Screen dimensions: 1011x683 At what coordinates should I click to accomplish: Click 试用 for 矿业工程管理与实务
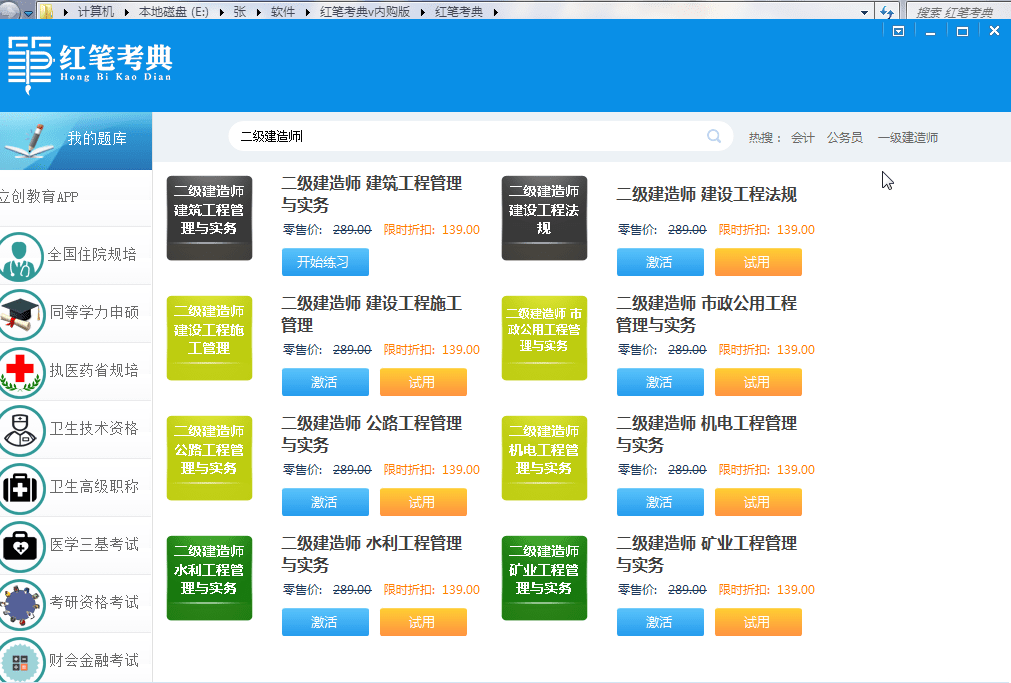(758, 622)
